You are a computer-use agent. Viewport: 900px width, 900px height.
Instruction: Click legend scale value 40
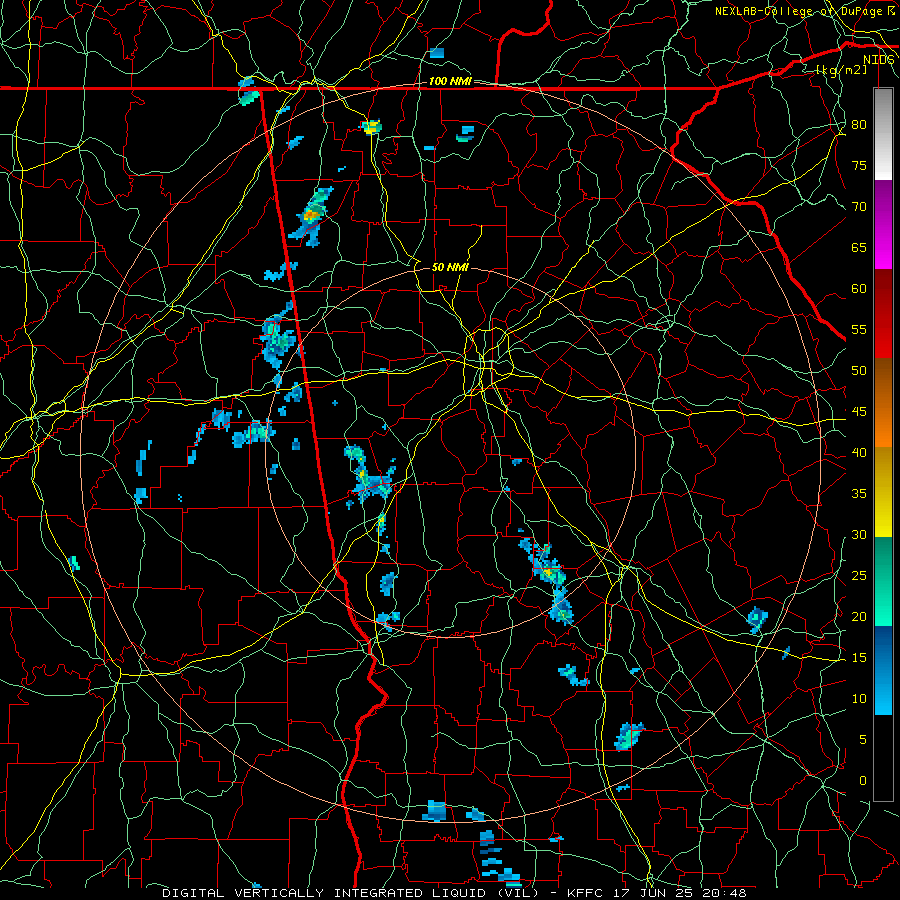[x=859, y=452]
